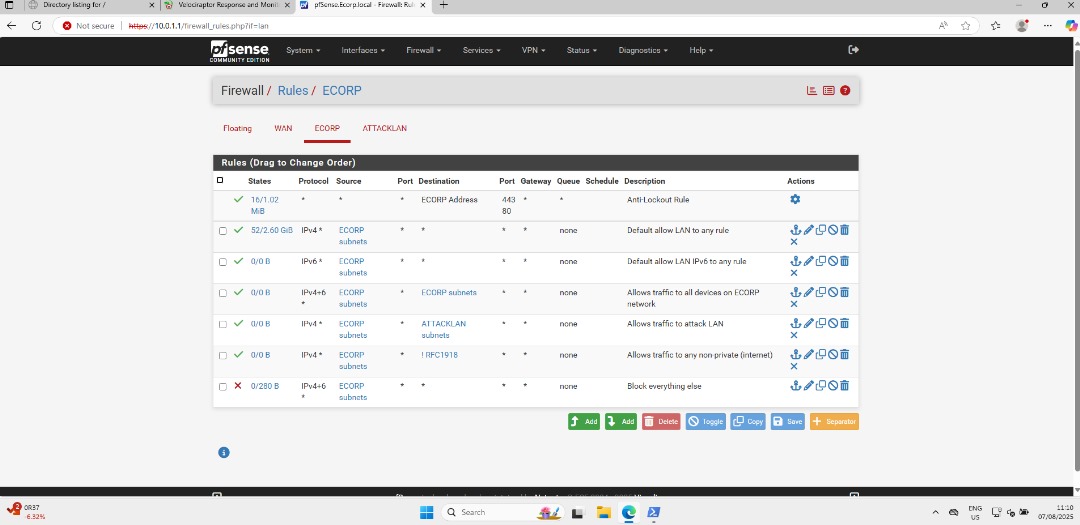Open the Rules breadcrumb link

[293, 90]
